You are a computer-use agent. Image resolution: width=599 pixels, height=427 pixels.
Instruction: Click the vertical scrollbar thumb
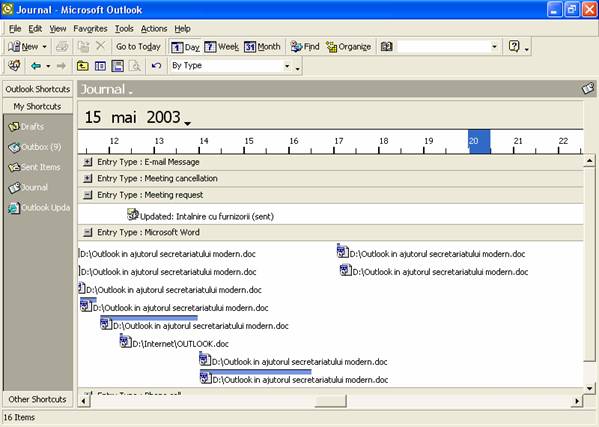(x=589, y=264)
